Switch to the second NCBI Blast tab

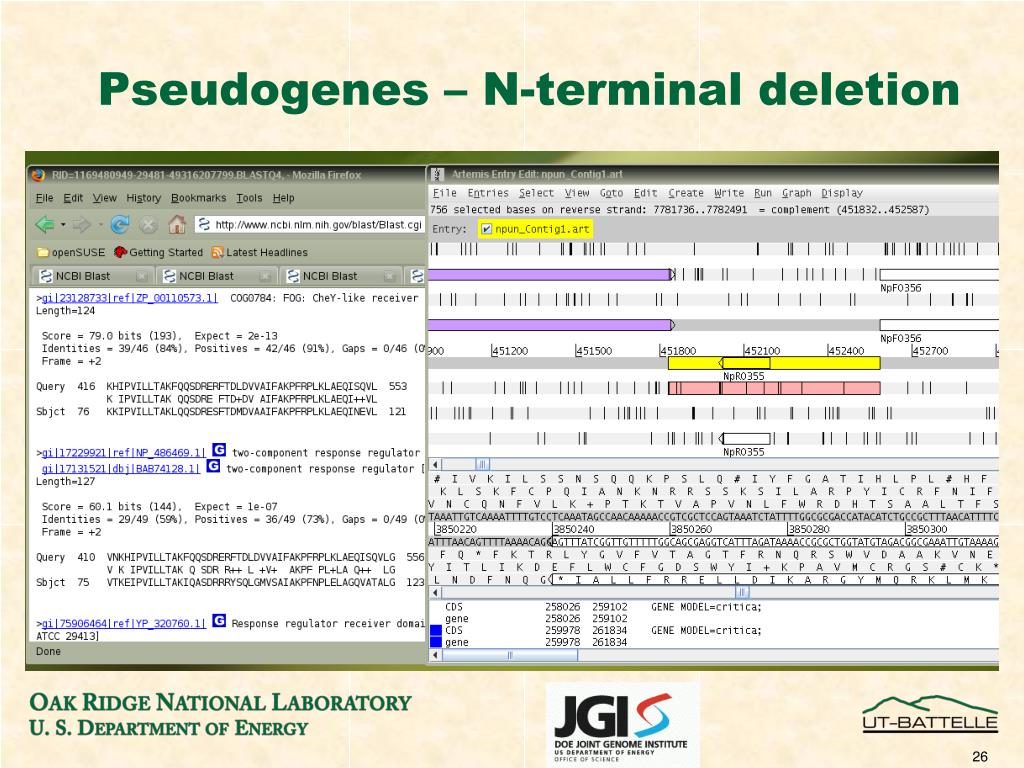[x=217, y=276]
